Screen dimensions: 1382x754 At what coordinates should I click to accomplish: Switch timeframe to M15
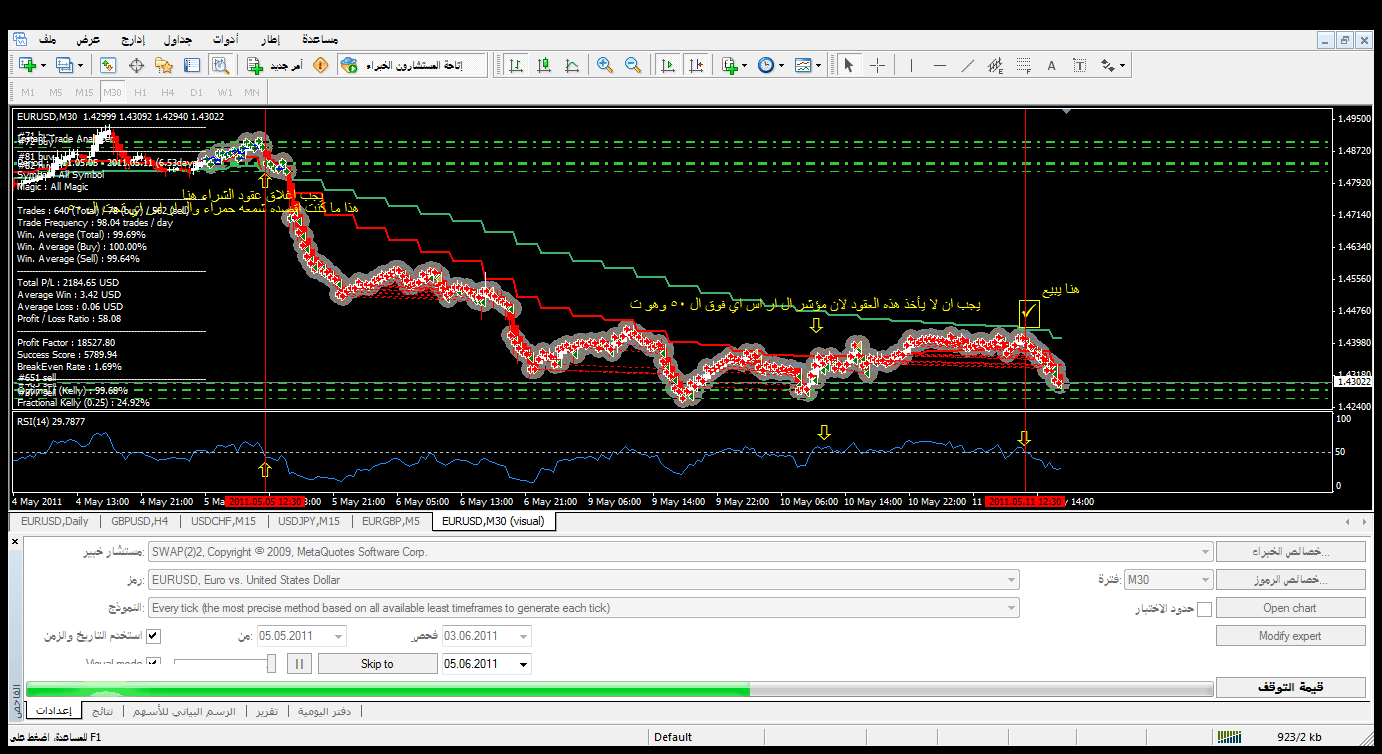point(84,92)
